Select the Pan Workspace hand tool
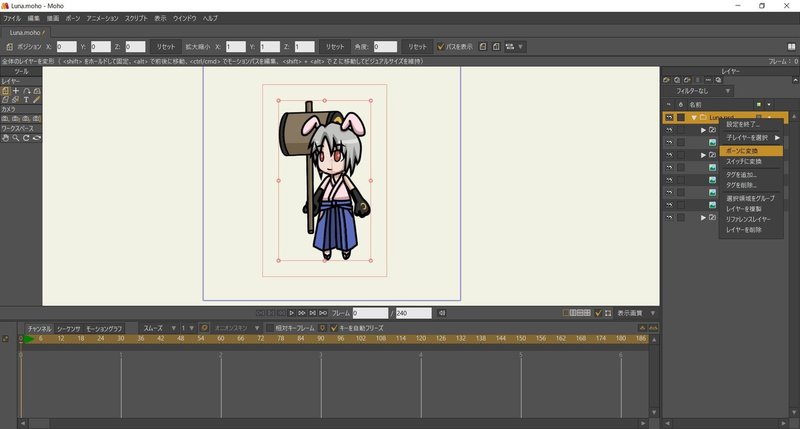This screenshot has width=800, height=429. pyautogui.click(x=5, y=137)
